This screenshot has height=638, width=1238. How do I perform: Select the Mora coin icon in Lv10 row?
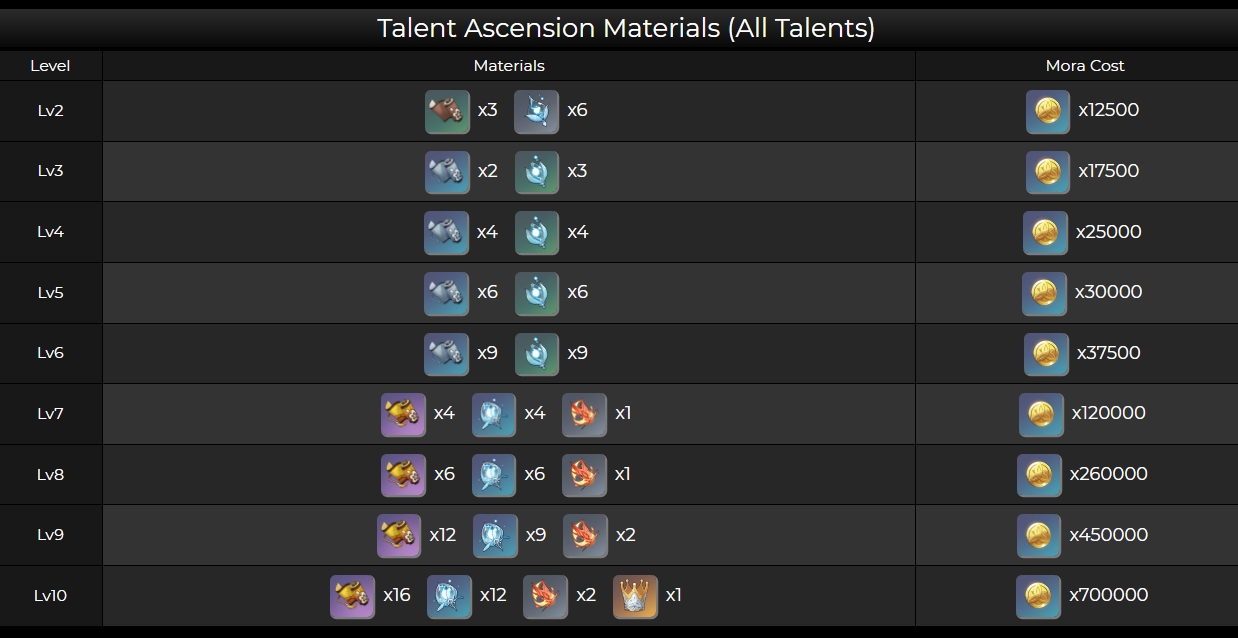[x=1038, y=597]
